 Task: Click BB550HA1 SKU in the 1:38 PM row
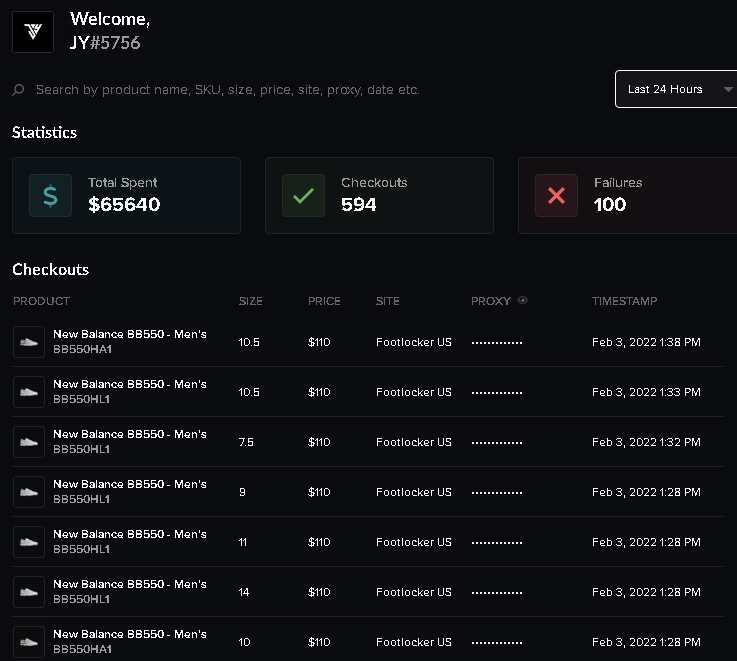82,349
